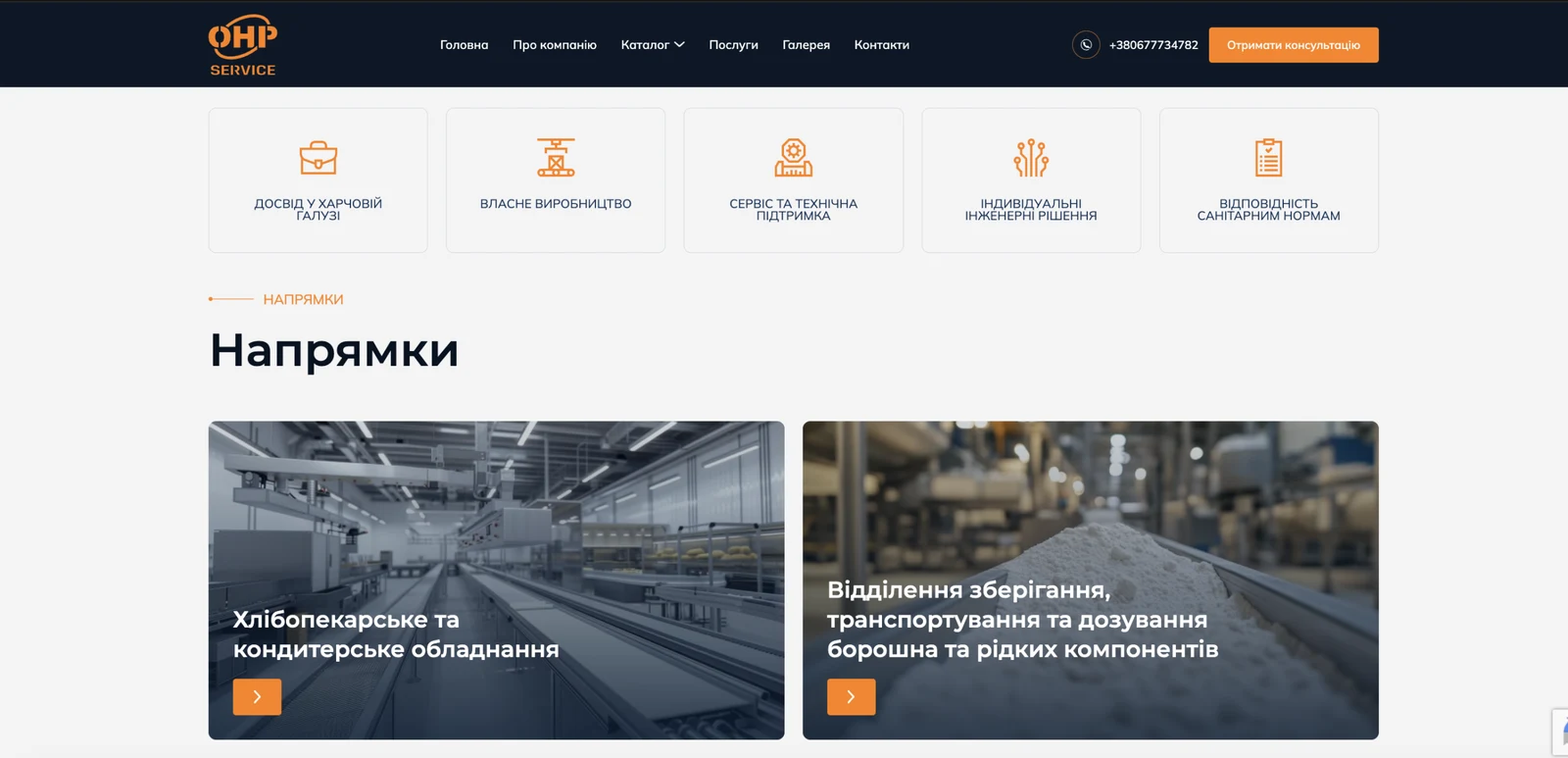Click the ІНДИВІДУАЛЬНІ ІНЖЕНЕРНІ РІШЕННЯ label
This screenshot has width=1568, height=758.
[x=1031, y=210]
